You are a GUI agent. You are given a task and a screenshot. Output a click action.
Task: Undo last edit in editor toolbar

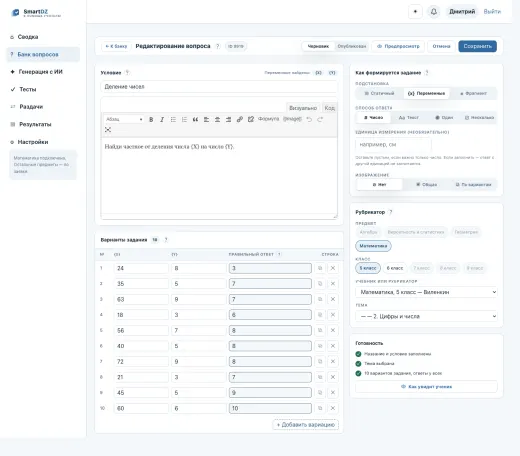click(x=309, y=119)
